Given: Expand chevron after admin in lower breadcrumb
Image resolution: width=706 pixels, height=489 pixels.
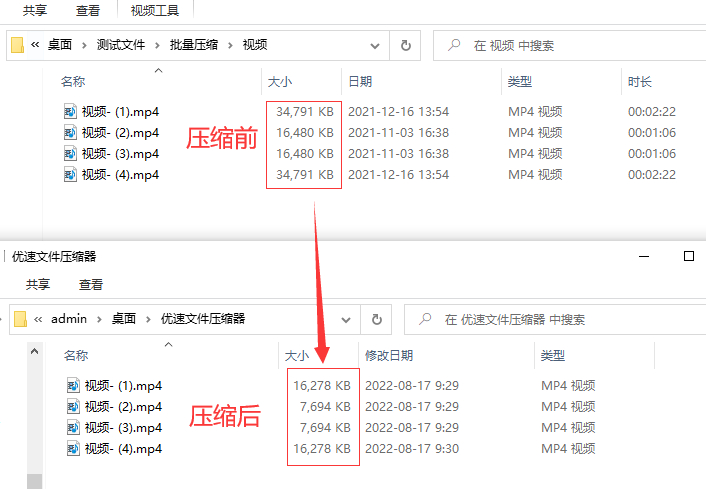Looking at the screenshot, I should 100,320.
